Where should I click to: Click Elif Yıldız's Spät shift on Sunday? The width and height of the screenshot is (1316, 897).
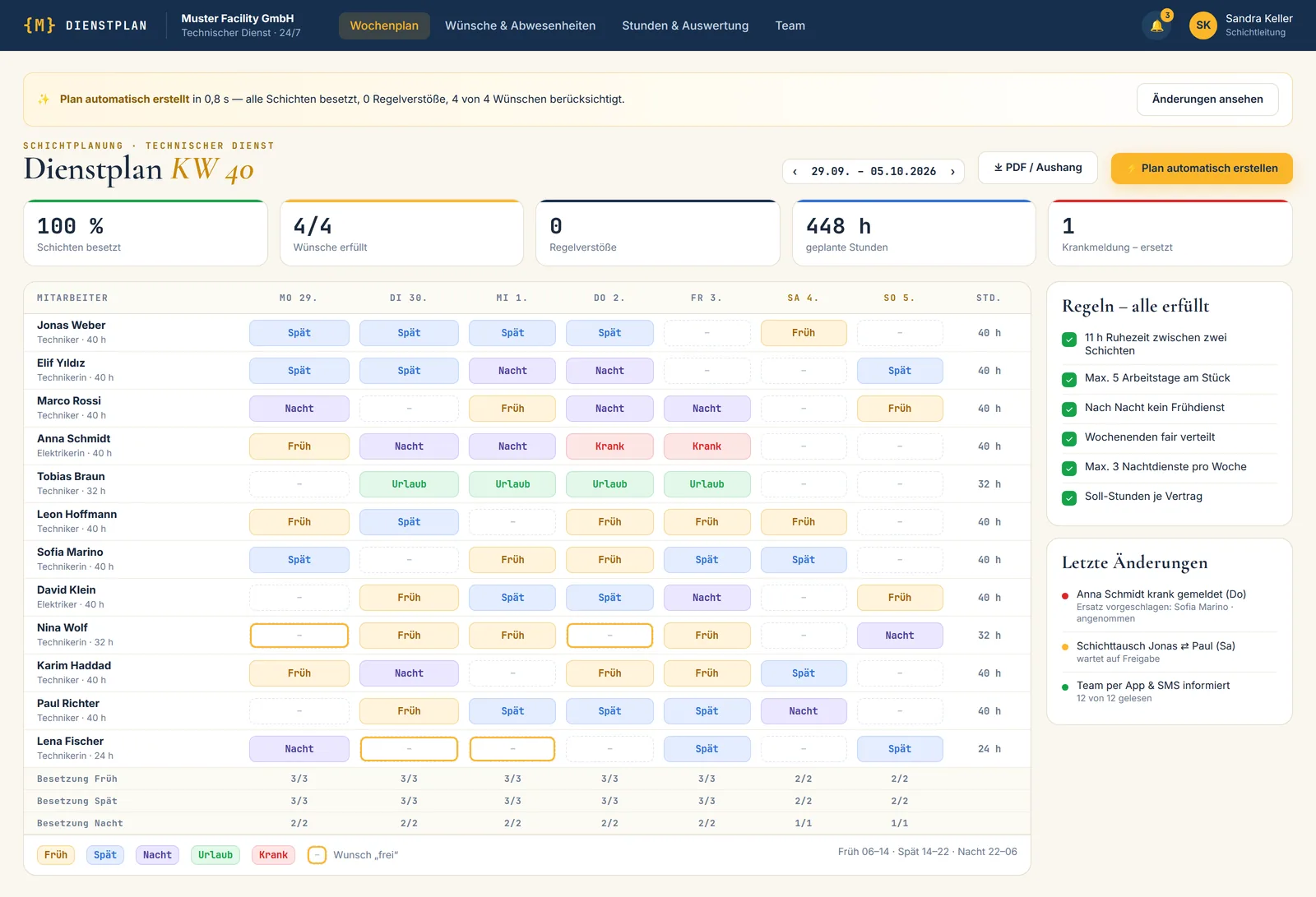coord(900,371)
